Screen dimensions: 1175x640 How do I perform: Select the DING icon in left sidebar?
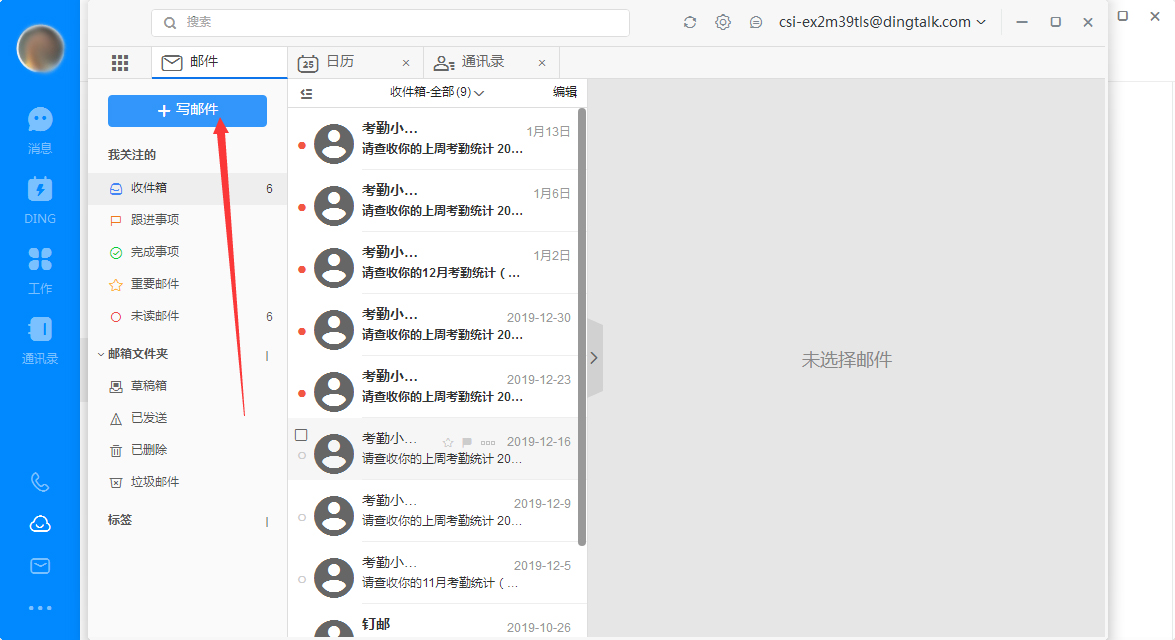(40, 190)
